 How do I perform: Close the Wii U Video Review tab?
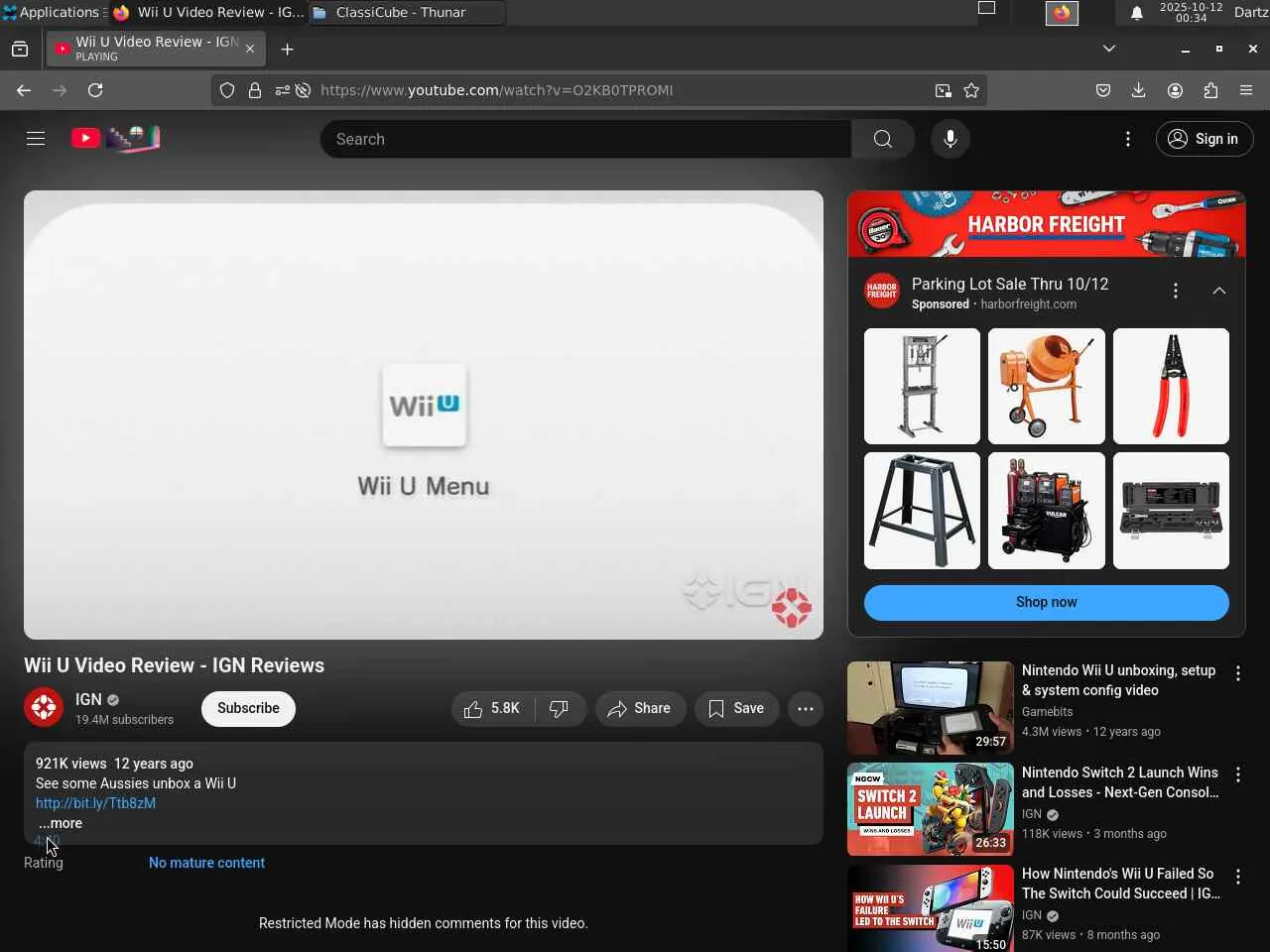[250, 49]
